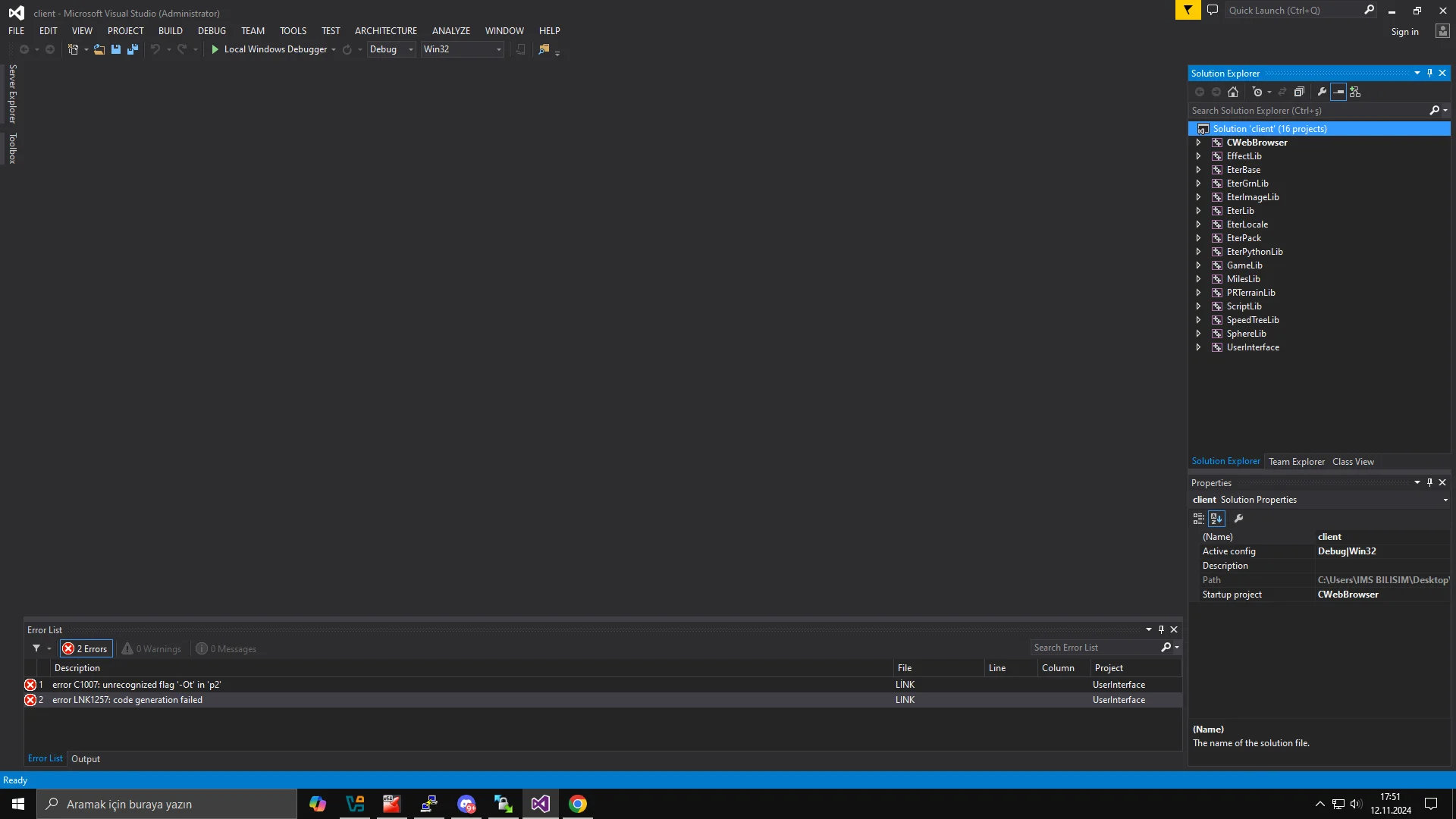Open the feedback chat icon

tap(1213, 10)
